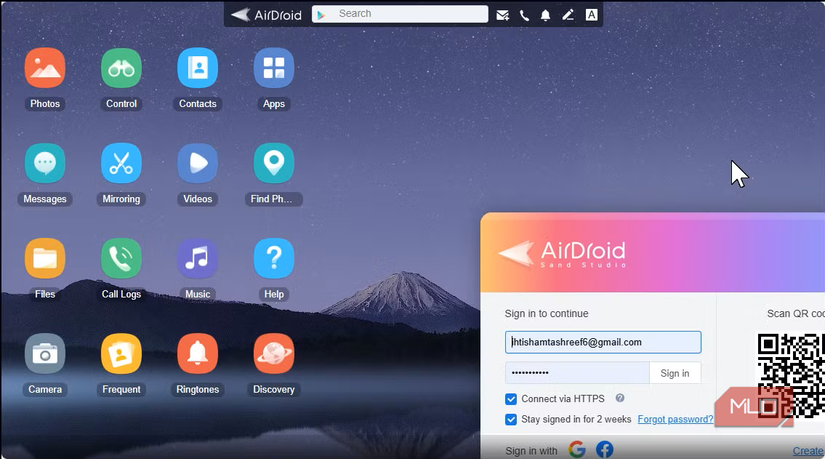Toggle the Connect via HTTPS checkbox
The image size is (825, 459).
pyautogui.click(x=510, y=399)
